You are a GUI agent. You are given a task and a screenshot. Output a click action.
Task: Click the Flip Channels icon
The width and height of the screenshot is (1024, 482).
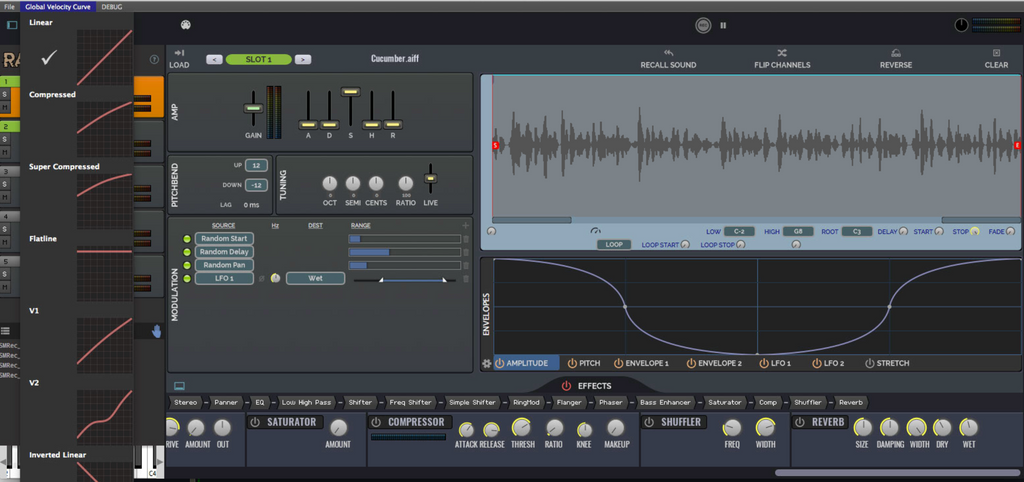pos(782,53)
